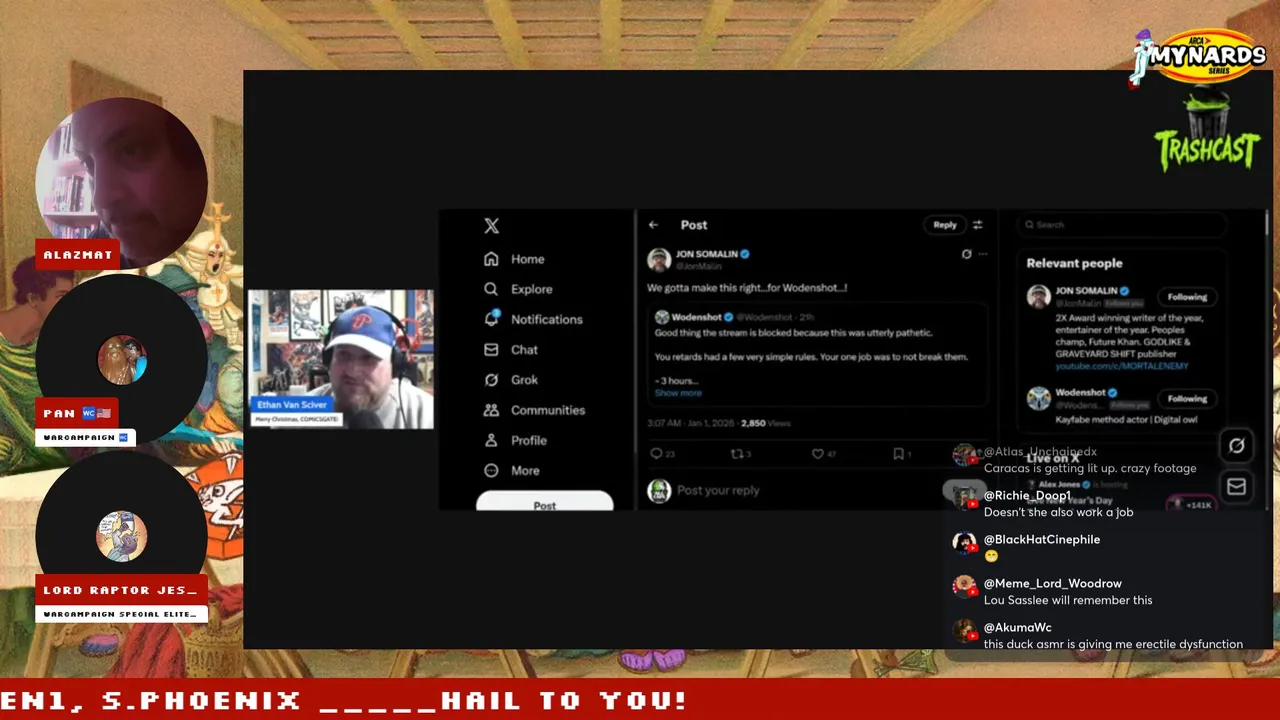This screenshot has height=720, width=1280.
Task: Open Chat in the X sidebar
Action: click(x=511, y=350)
